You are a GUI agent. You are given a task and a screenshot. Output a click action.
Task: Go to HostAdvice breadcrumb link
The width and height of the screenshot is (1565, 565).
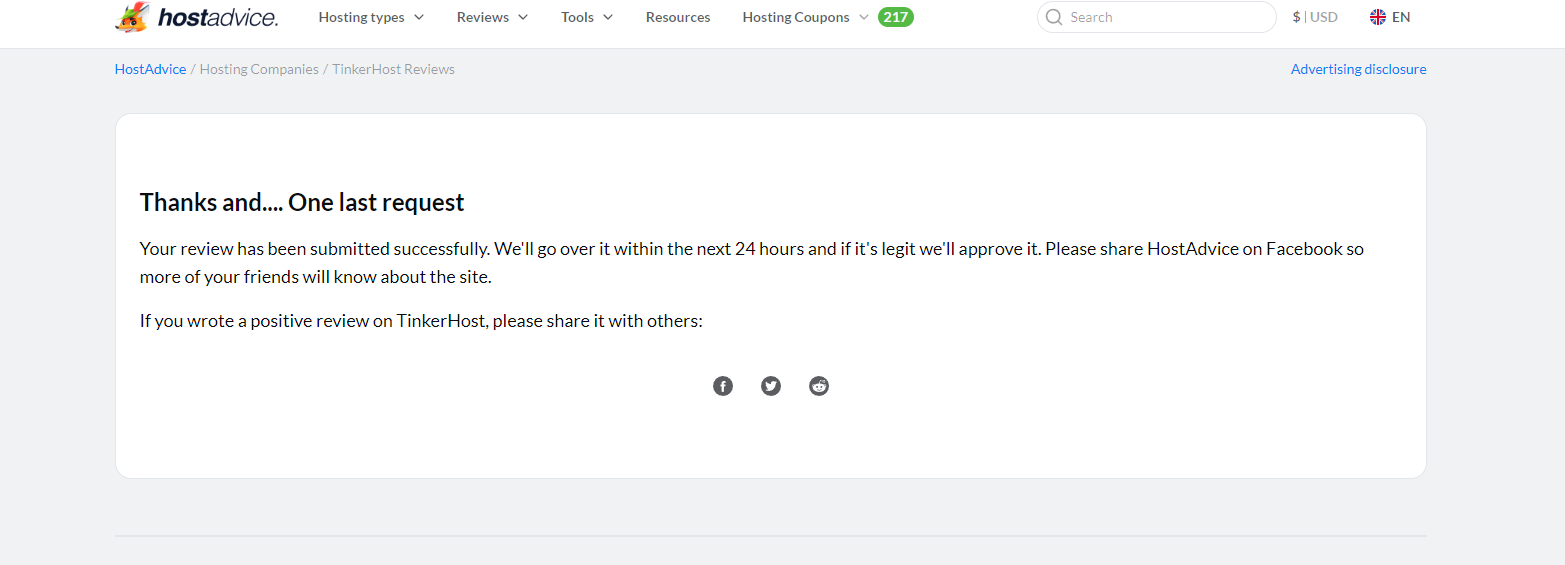coord(150,69)
